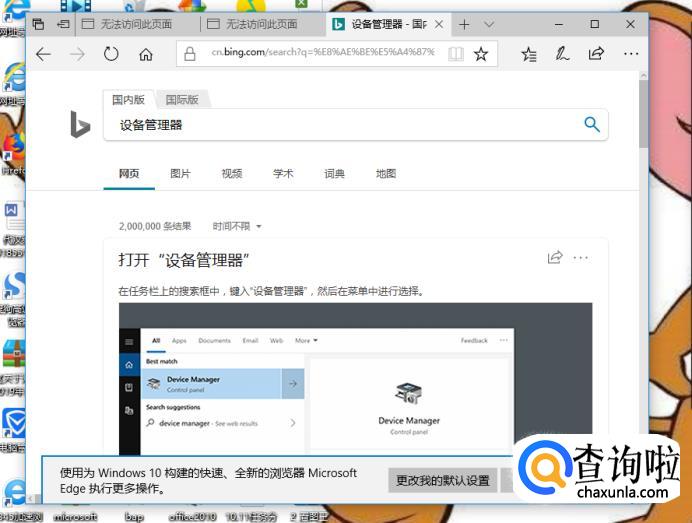Open the browser home page

click(x=146, y=54)
